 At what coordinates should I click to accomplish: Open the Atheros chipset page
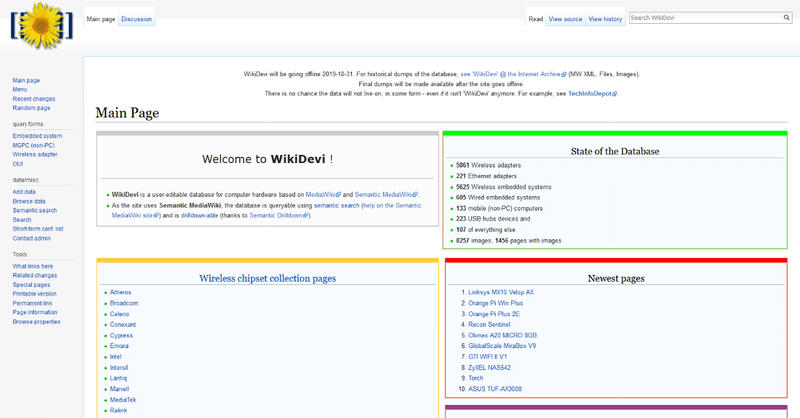tap(120, 292)
